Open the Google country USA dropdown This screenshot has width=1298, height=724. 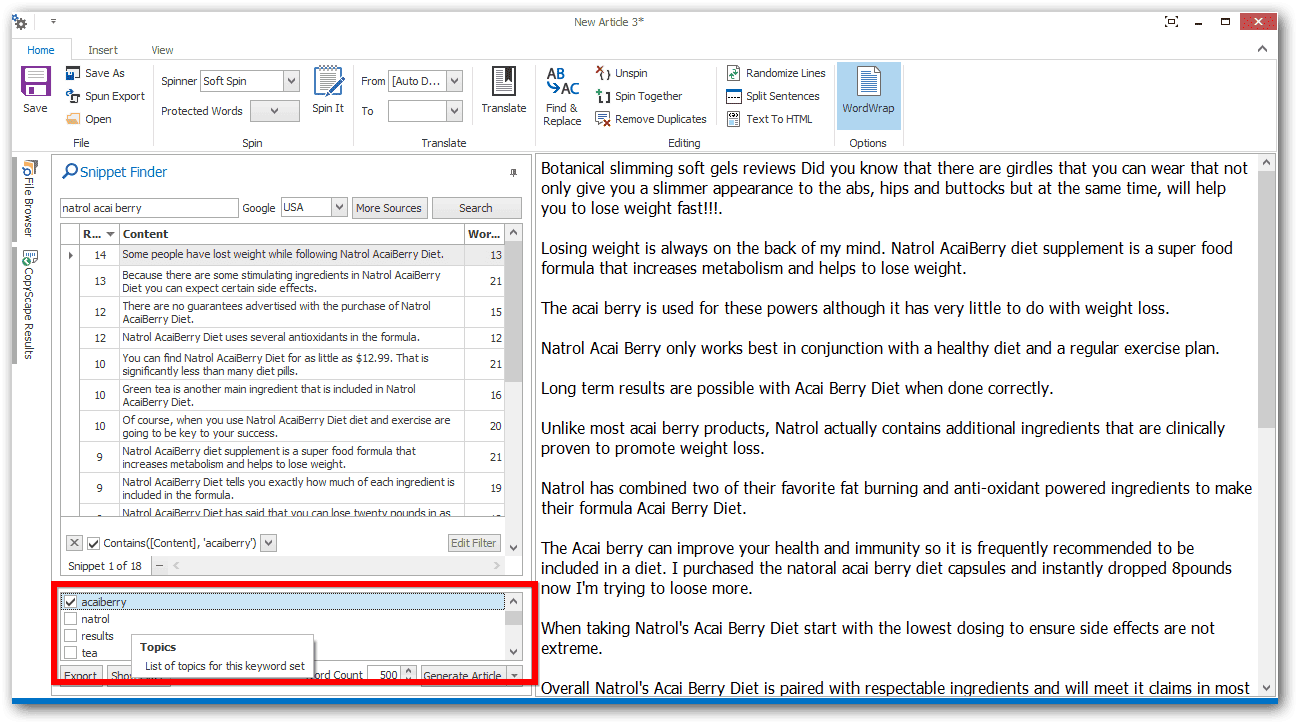339,207
